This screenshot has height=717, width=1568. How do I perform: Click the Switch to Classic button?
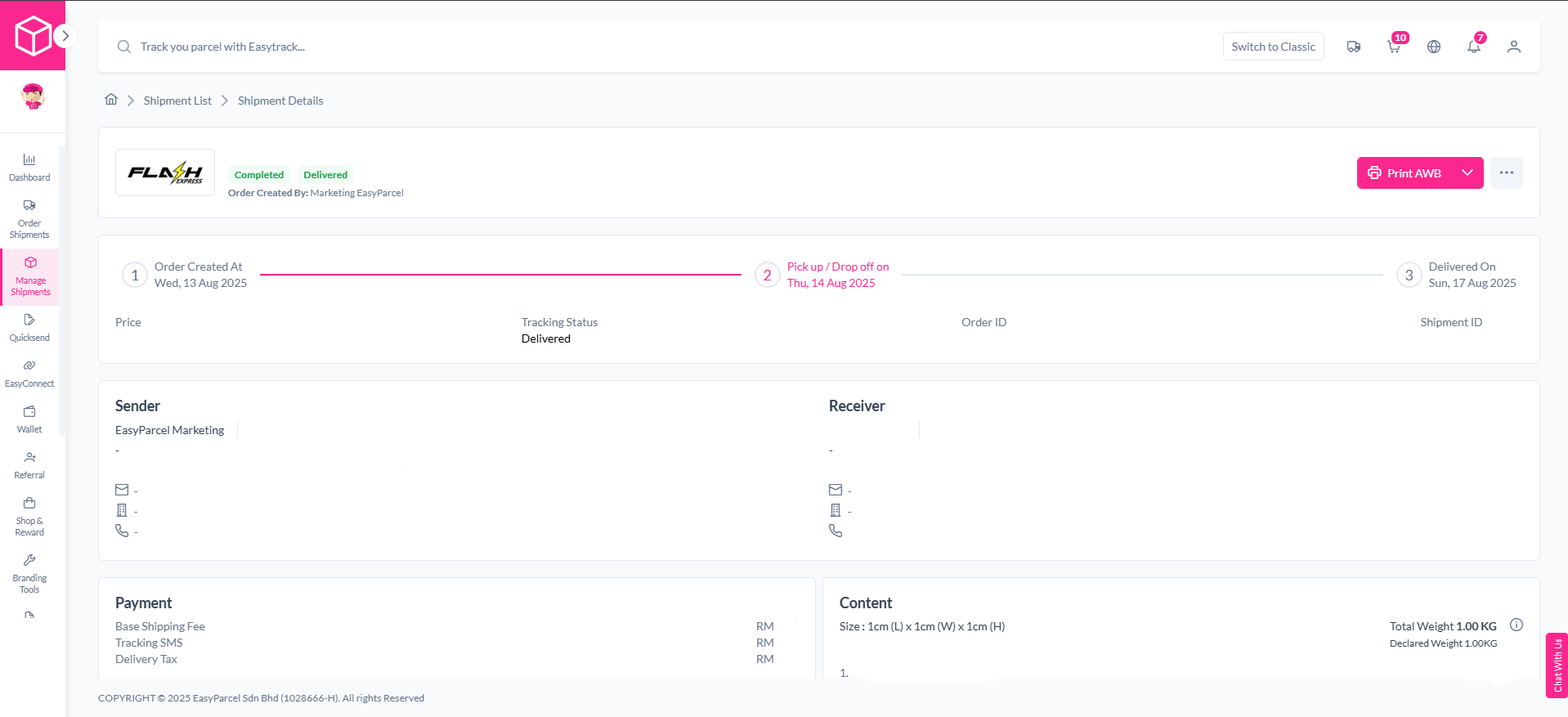coord(1273,47)
